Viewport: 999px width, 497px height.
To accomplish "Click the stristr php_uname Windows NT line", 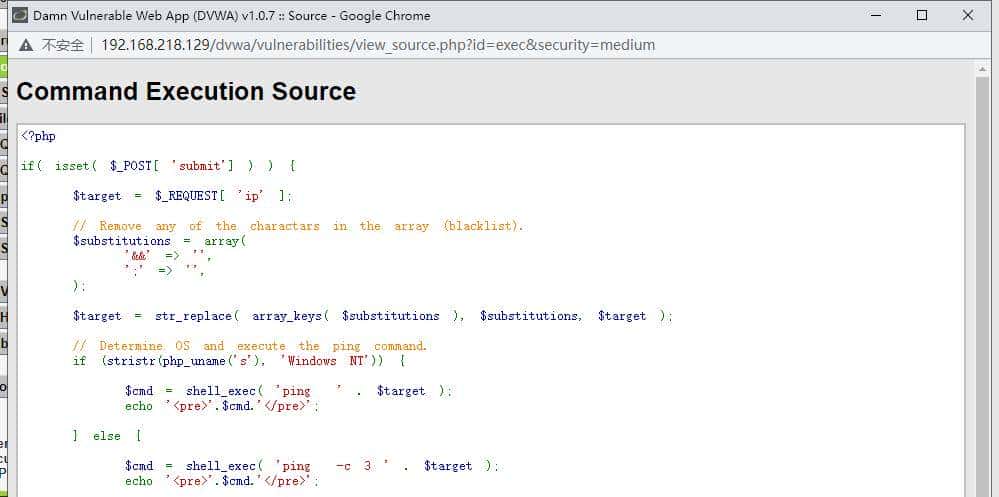I will 239,361.
